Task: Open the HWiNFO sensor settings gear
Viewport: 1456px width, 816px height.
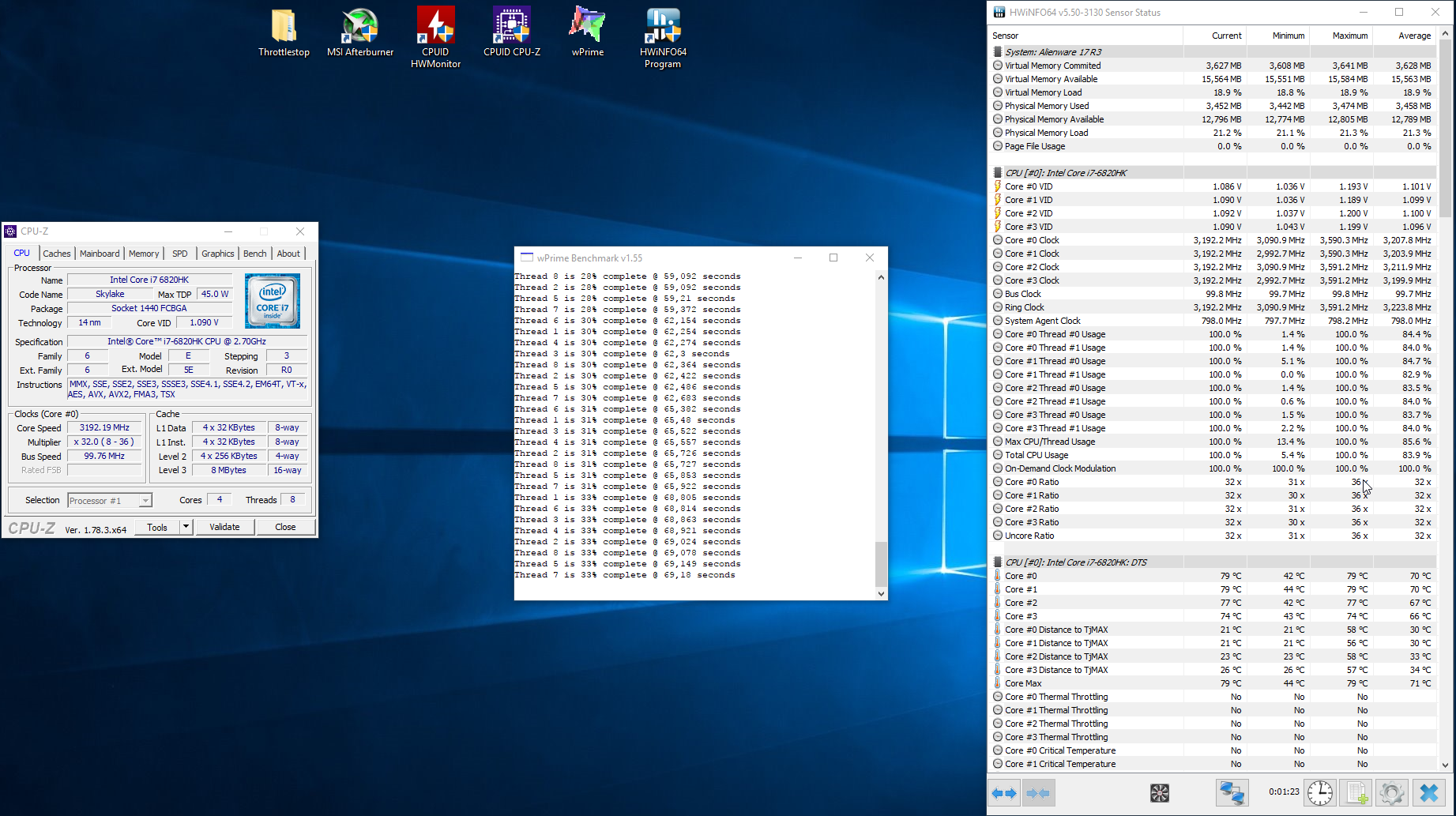Action: coord(1392,793)
